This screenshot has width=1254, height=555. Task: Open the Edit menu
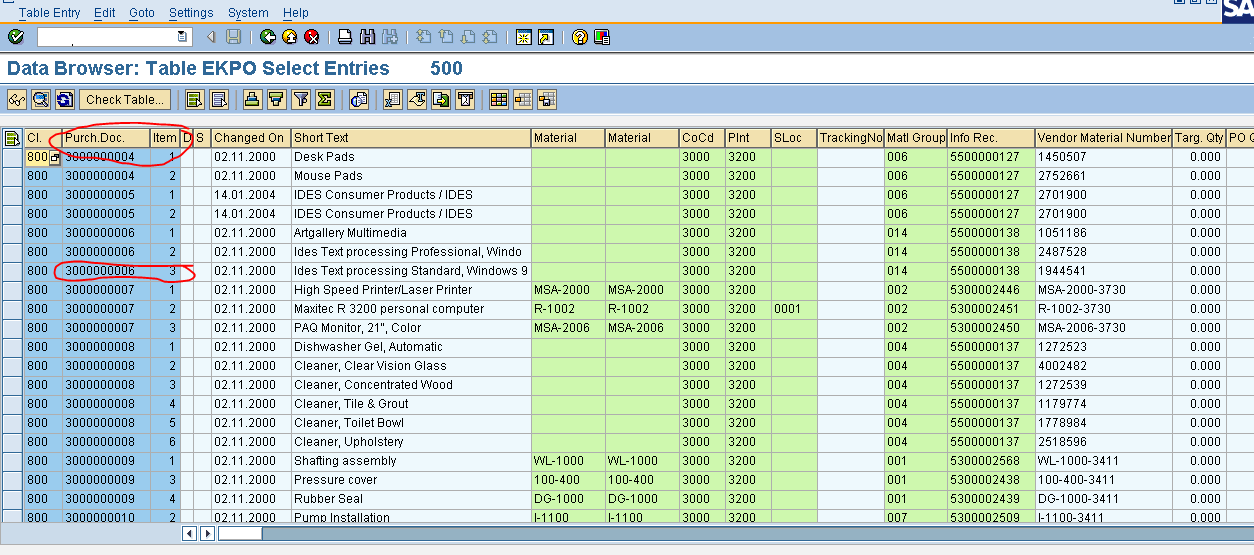pyautogui.click(x=104, y=13)
